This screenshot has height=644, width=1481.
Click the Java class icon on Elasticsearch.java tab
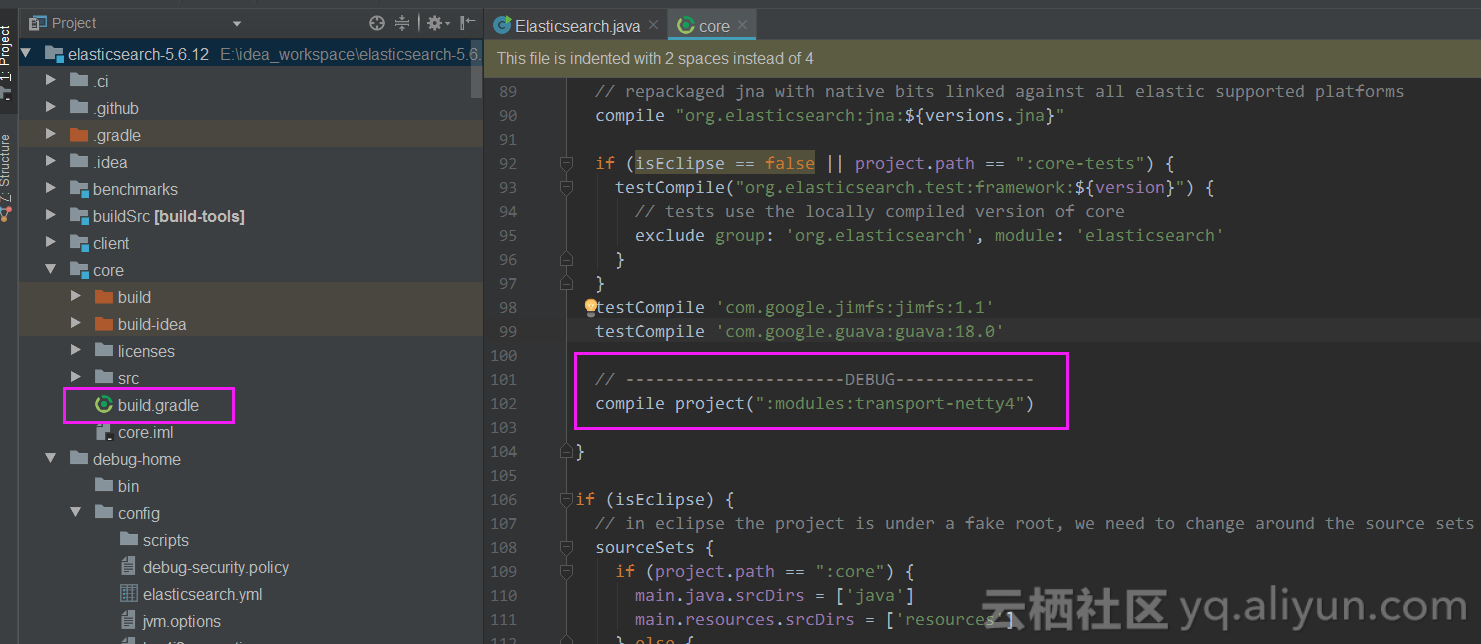coord(503,26)
